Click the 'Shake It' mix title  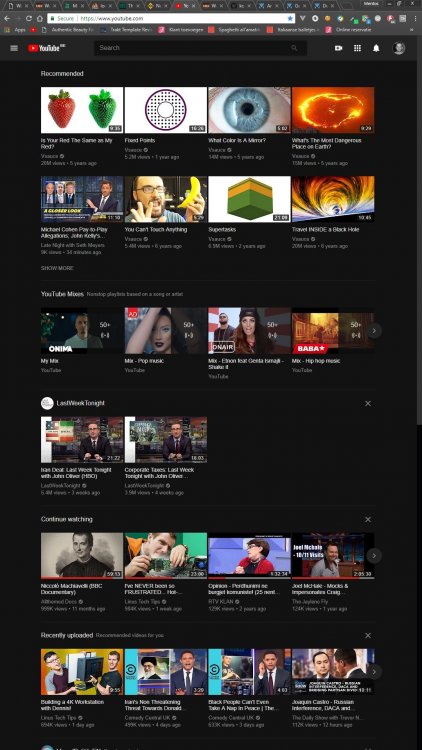tap(246, 364)
